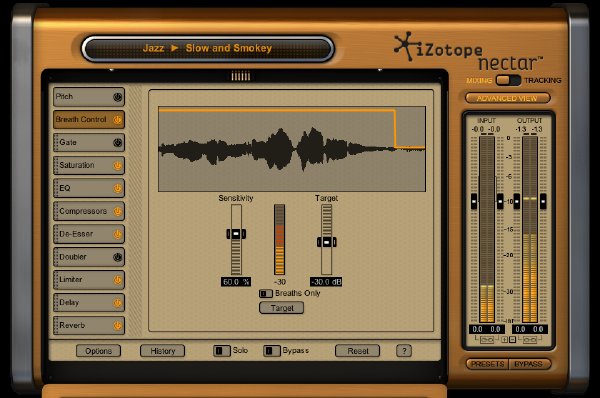Select the Limiter module tab
This screenshot has width=600, height=398.
tap(89, 280)
